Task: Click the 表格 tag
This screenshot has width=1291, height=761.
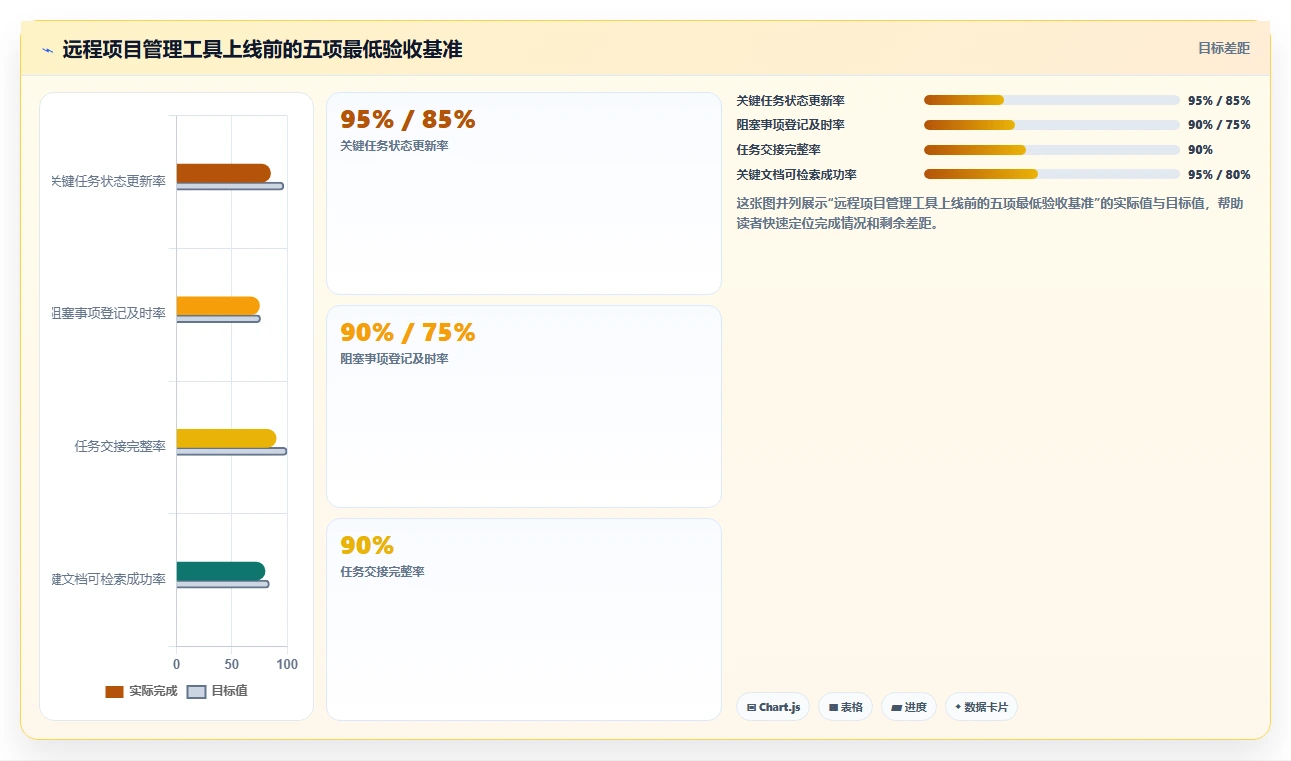Action: (845, 707)
